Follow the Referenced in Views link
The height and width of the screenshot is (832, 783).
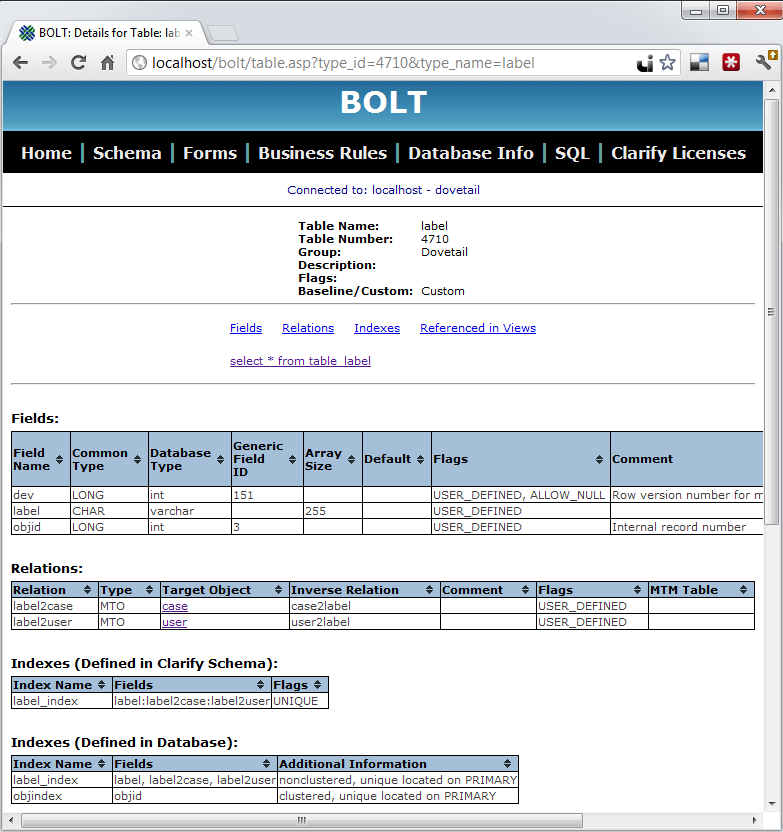(478, 328)
